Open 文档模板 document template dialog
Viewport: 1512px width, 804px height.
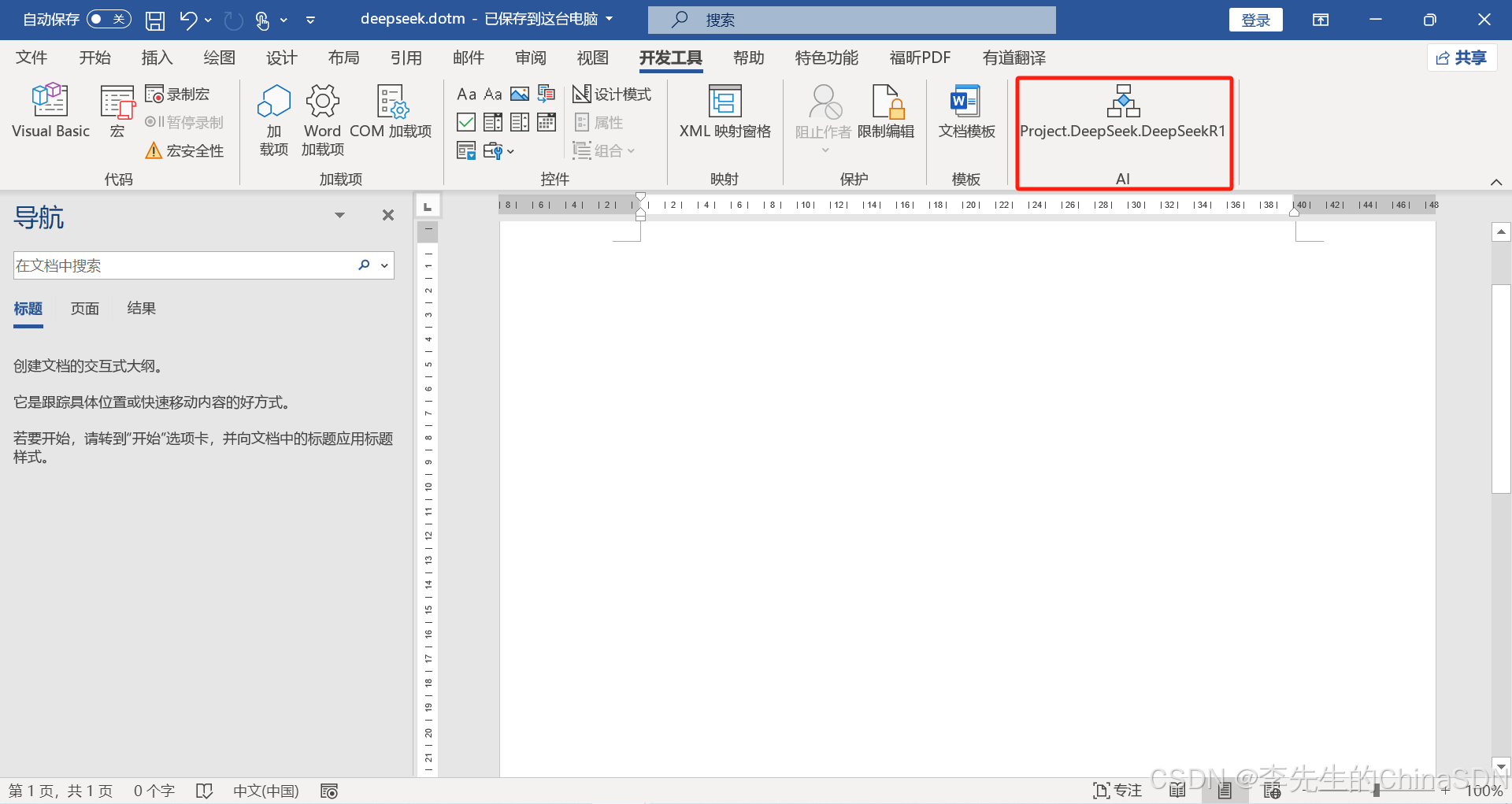pyautogui.click(x=966, y=111)
